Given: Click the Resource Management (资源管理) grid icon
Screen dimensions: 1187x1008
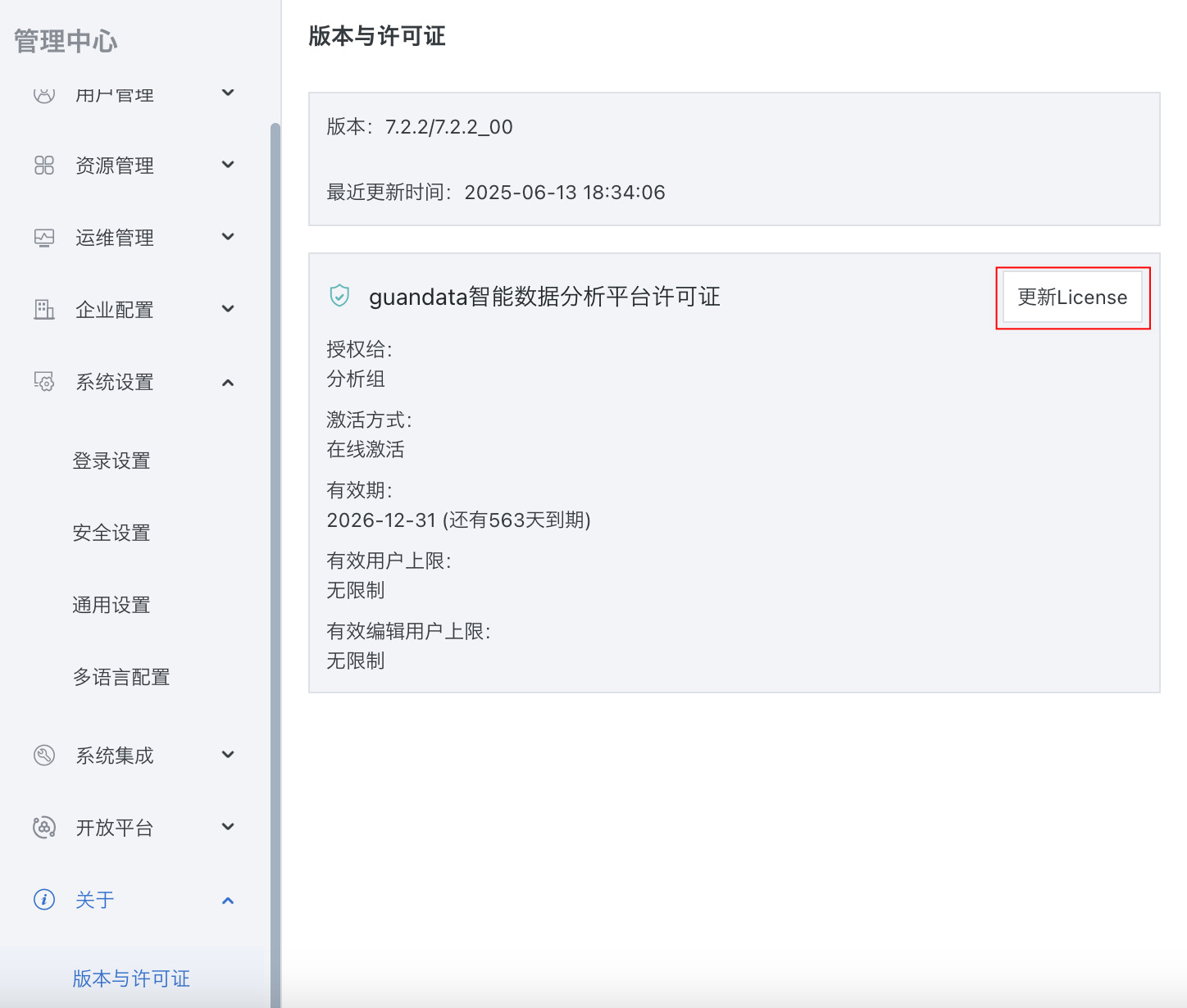Looking at the screenshot, I should tap(44, 166).
